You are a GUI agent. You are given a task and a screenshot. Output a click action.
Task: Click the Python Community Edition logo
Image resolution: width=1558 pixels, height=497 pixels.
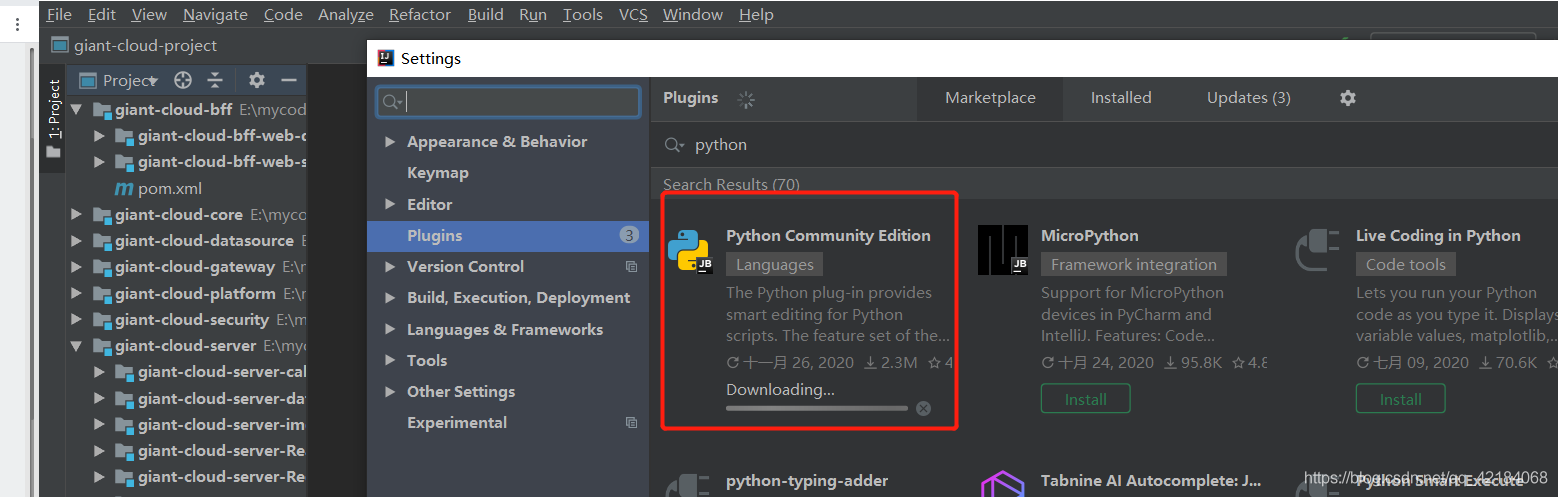click(690, 250)
